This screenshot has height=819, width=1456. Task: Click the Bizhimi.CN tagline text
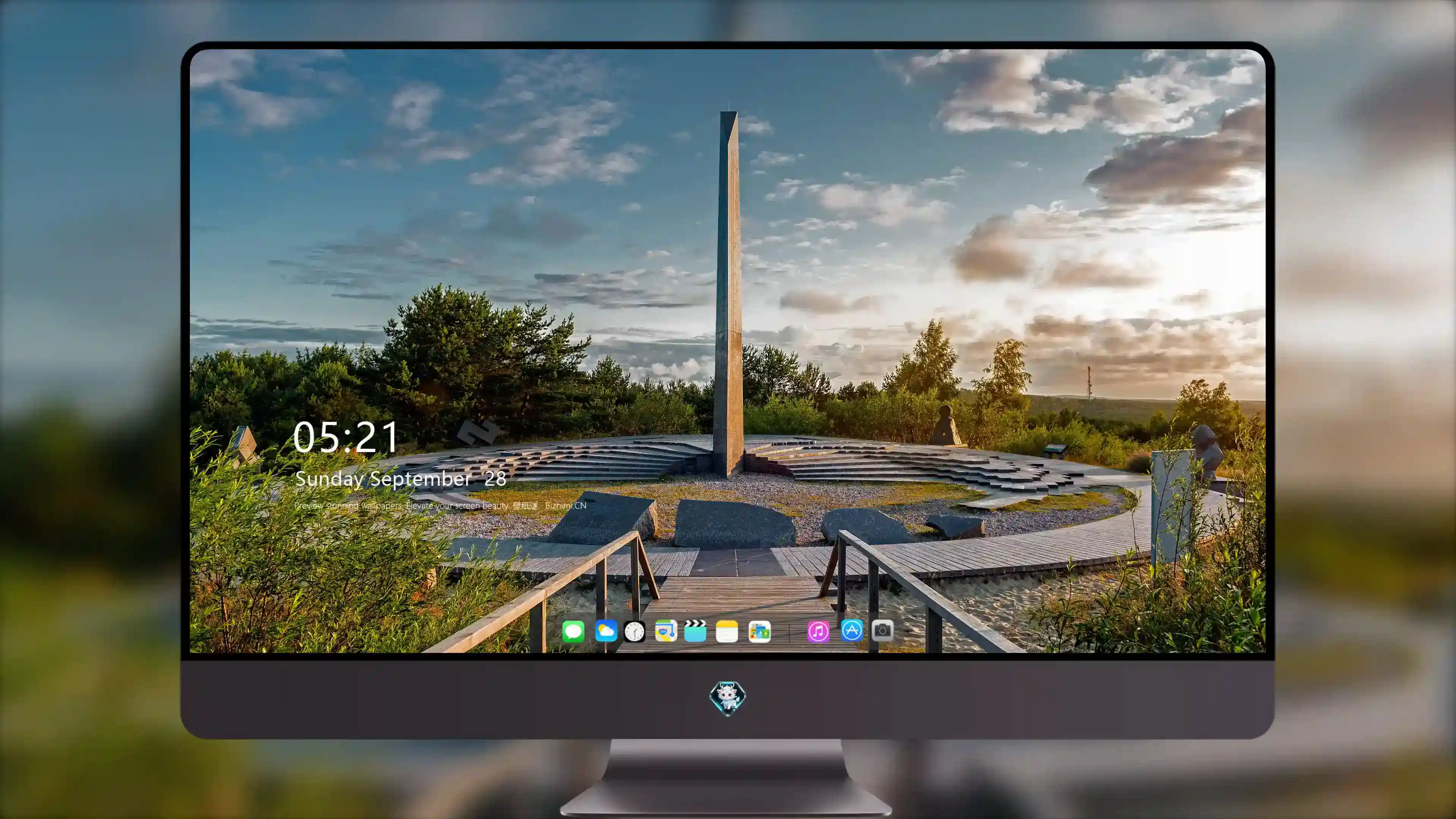click(440, 505)
